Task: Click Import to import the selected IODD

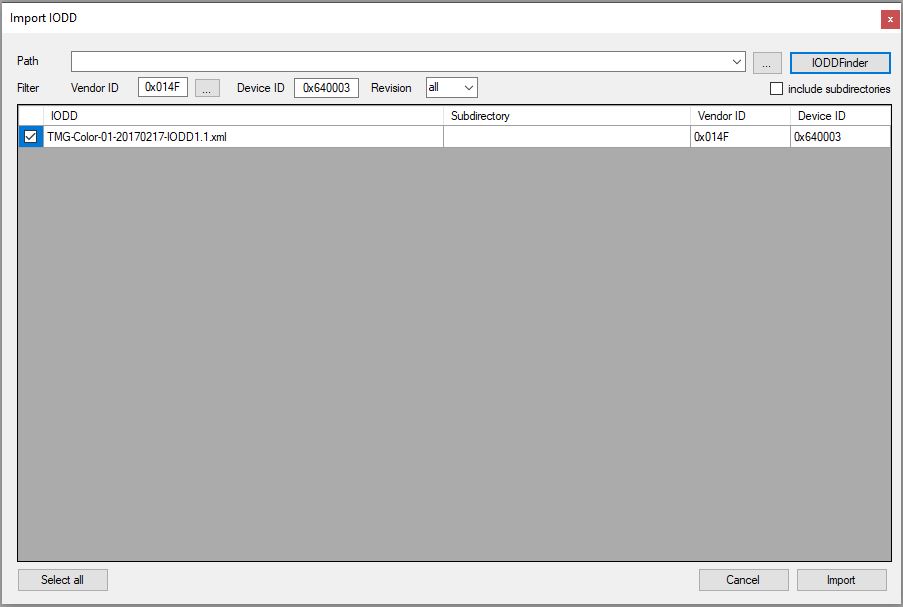Action: click(x=840, y=579)
